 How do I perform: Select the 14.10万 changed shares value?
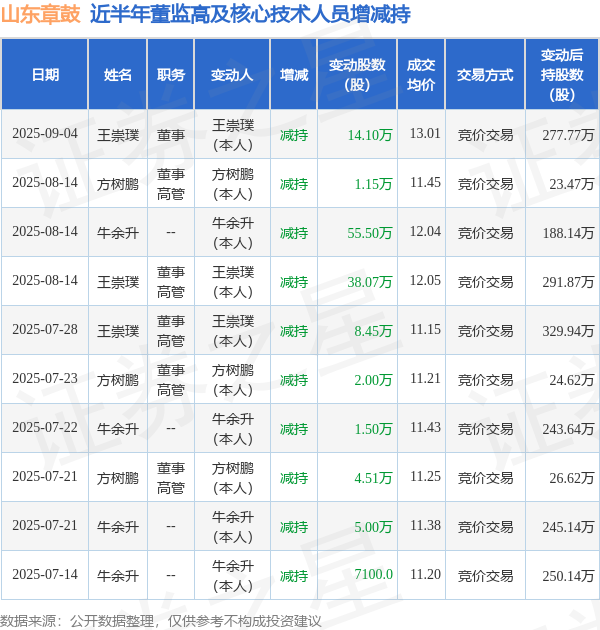click(370, 135)
